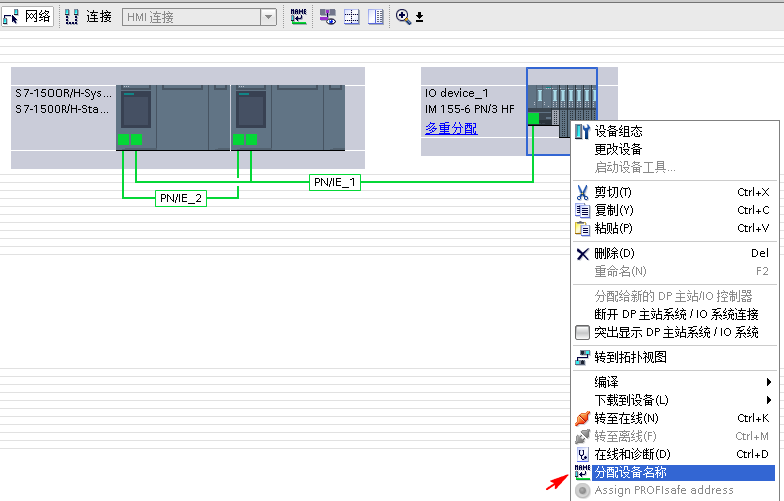Click the copy documents icon

(x=582, y=210)
